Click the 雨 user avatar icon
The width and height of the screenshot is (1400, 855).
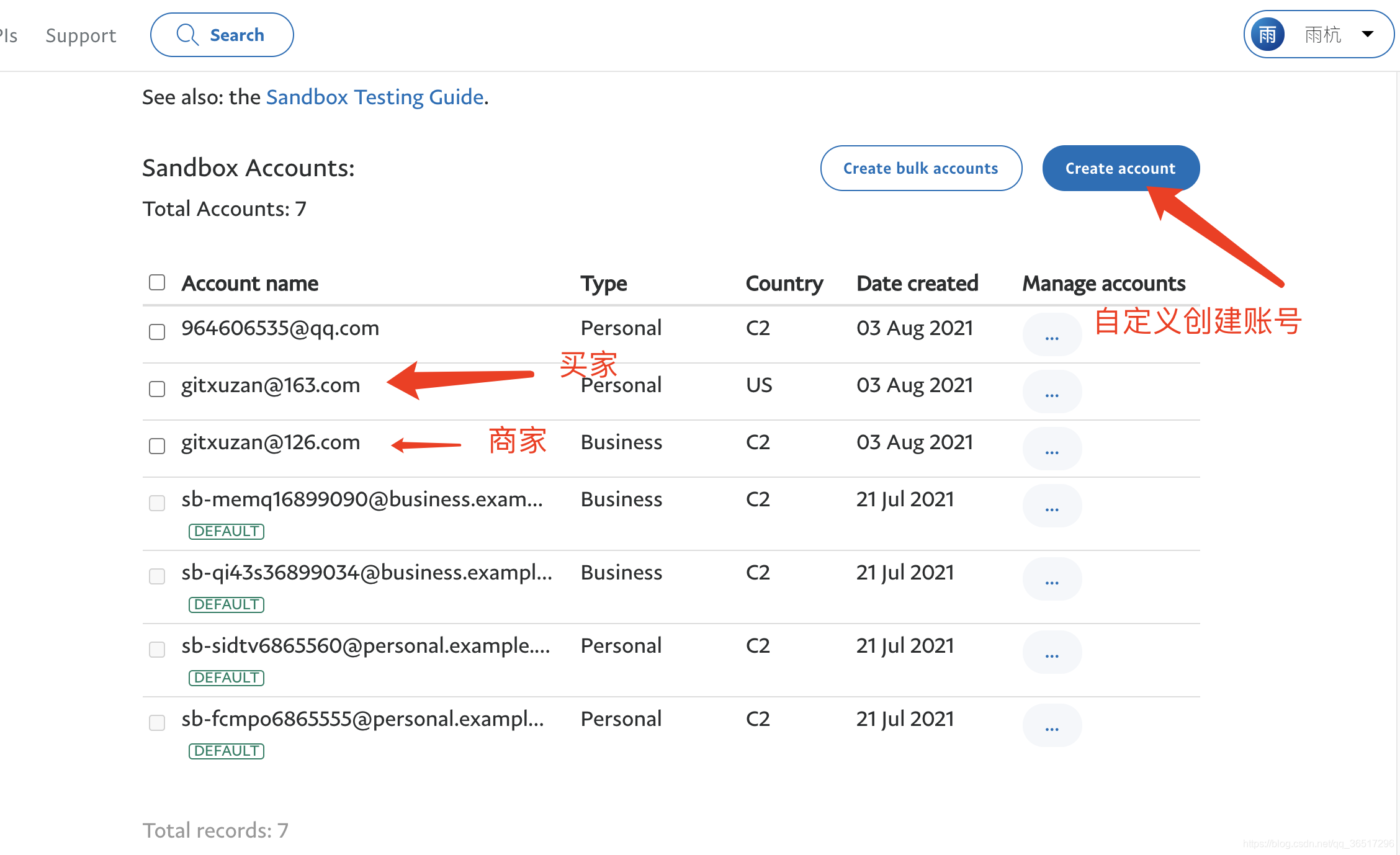[x=1267, y=35]
